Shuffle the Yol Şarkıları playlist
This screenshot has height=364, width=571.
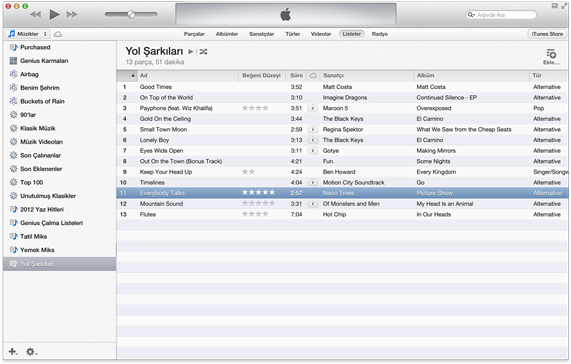coord(204,52)
